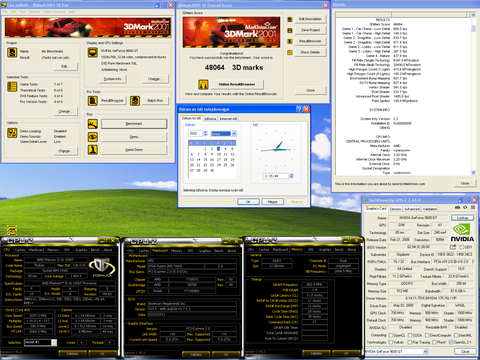This screenshot has width=480, height=360.
Task: Click the Lookup button in GPU-Z
Action: point(462,218)
